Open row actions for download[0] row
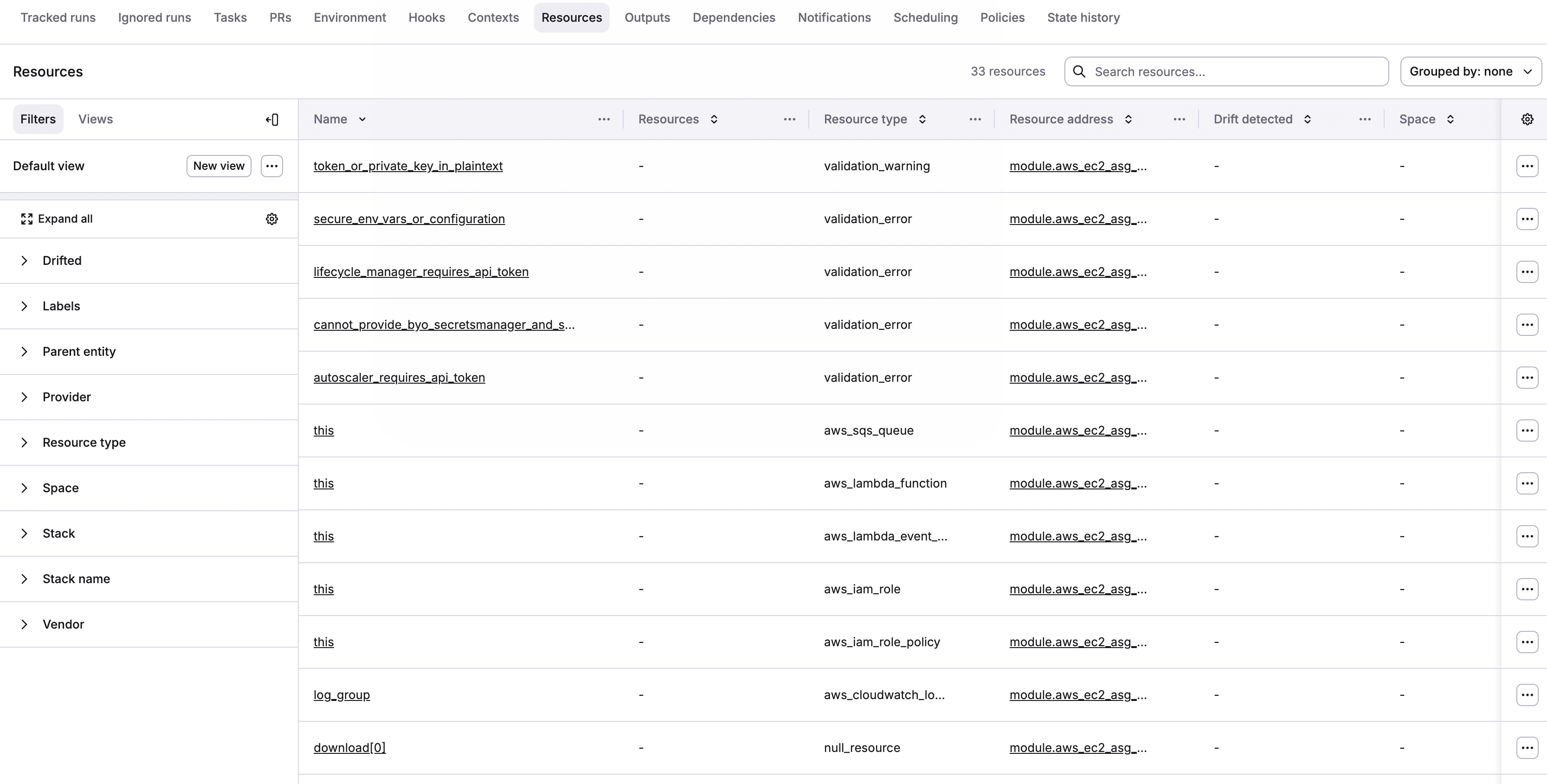The image size is (1547, 784). click(1527, 747)
